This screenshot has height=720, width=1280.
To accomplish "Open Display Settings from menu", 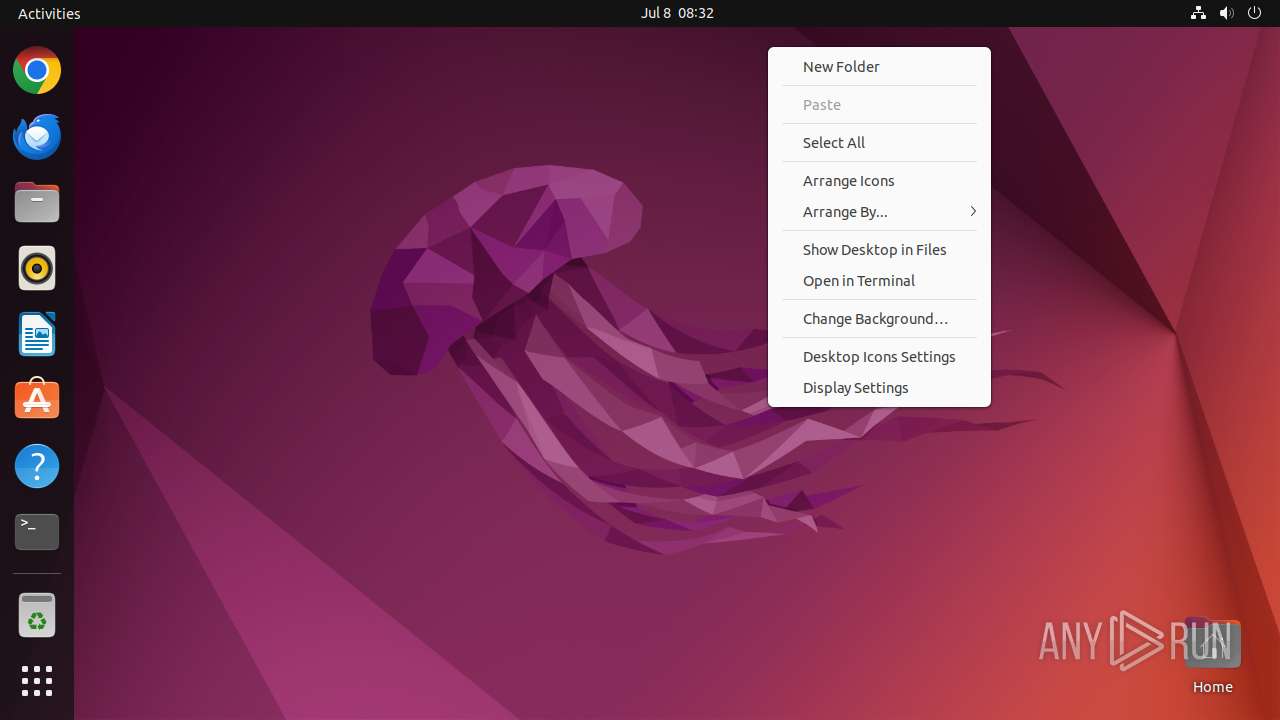I will [x=879, y=388].
